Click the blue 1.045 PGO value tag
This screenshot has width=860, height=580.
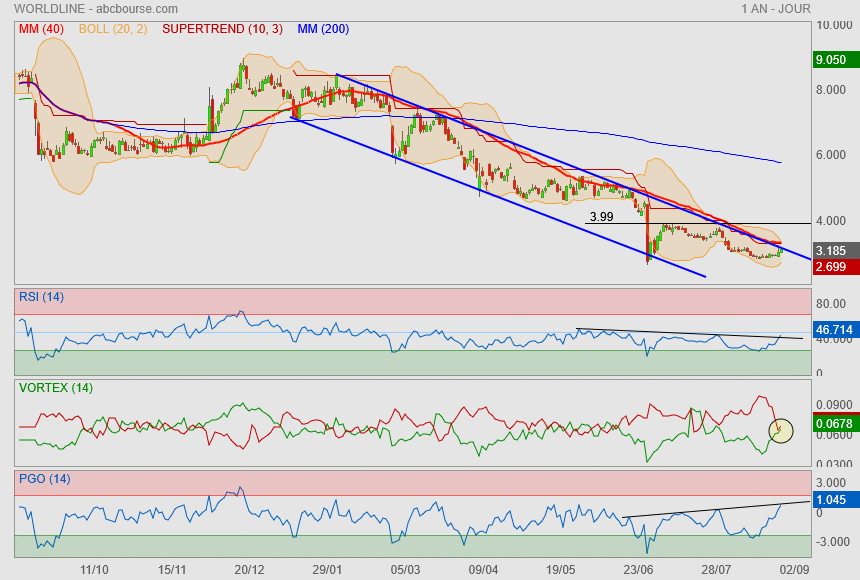pyautogui.click(x=832, y=499)
